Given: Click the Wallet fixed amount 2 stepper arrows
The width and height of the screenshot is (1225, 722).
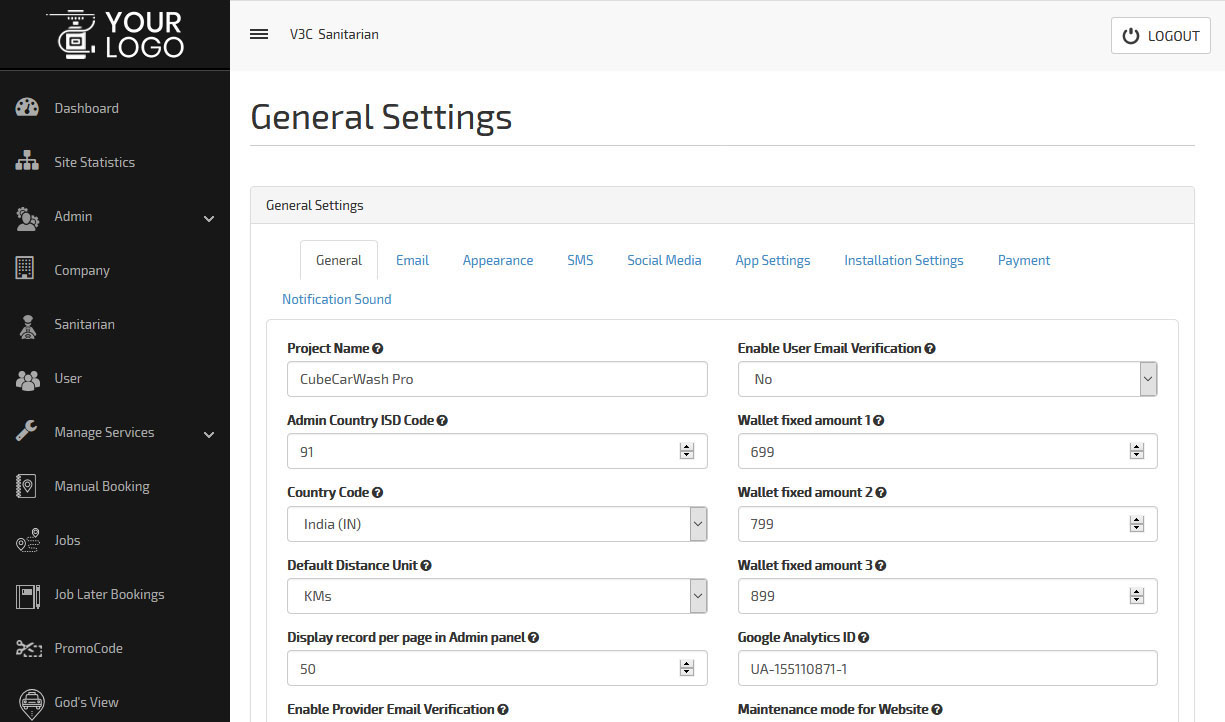Looking at the screenshot, I should [x=1136, y=524].
